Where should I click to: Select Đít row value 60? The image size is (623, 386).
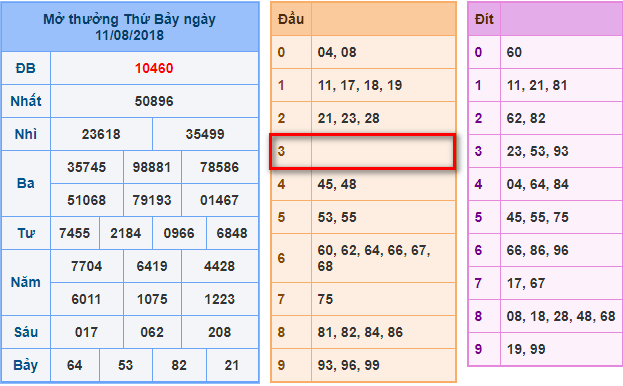point(514,52)
